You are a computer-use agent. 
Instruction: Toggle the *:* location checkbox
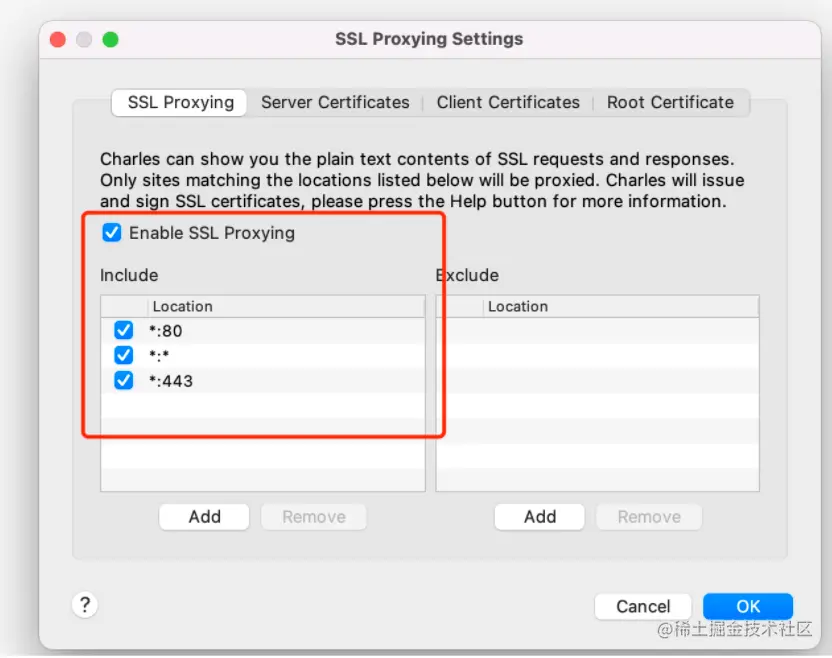coord(124,355)
